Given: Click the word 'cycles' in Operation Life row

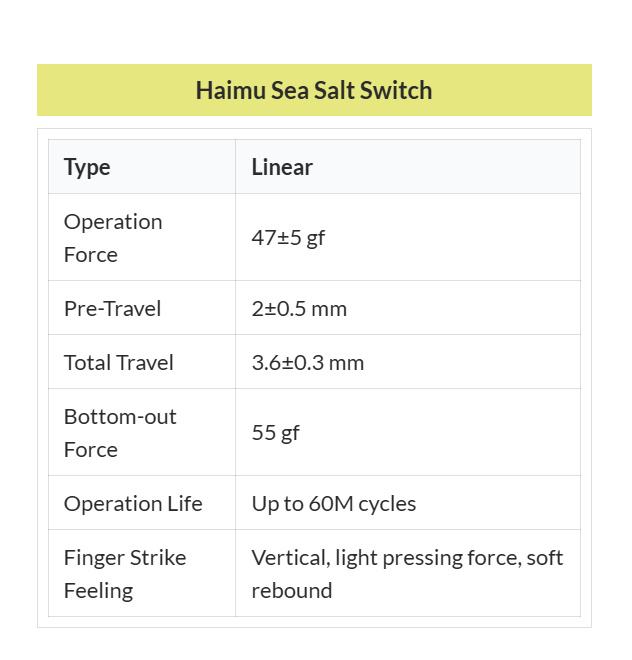Looking at the screenshot, I should point(388,503).
